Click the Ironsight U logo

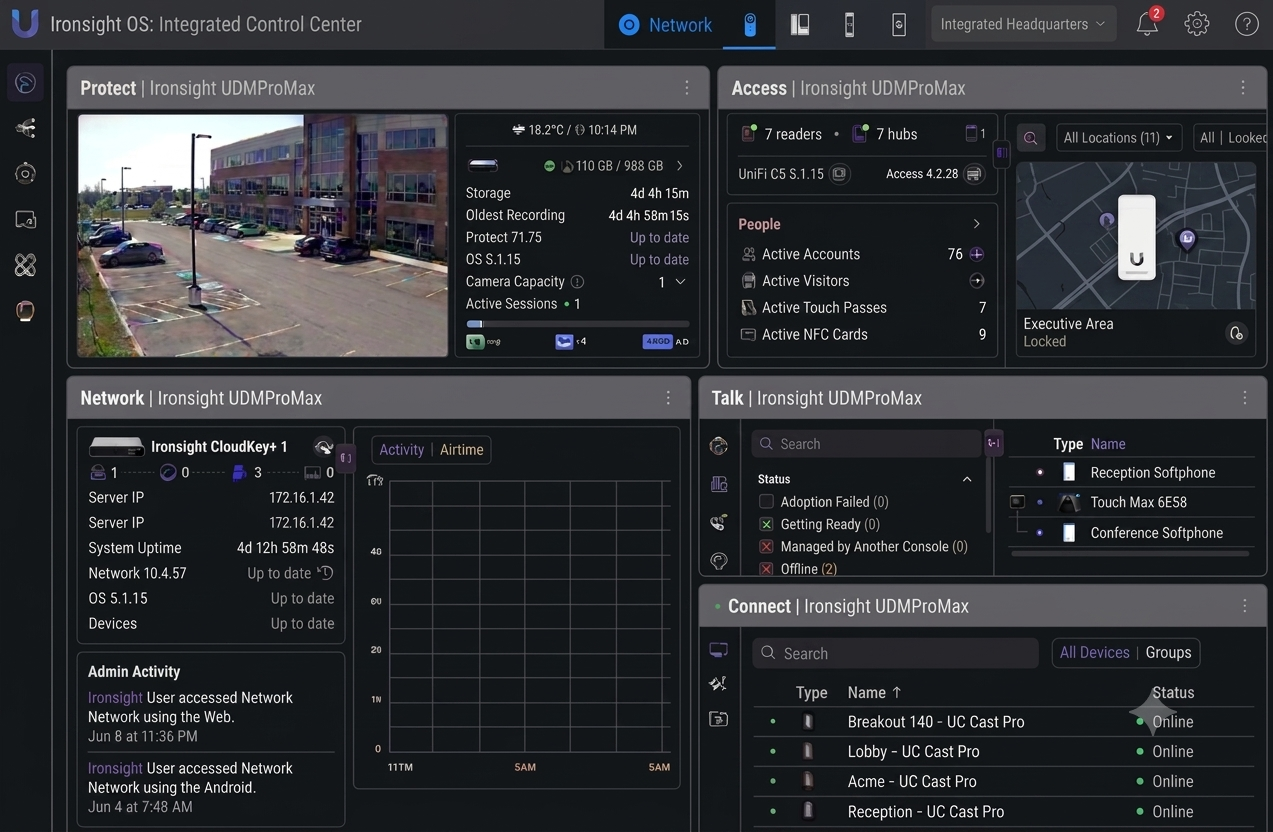(24, 23)
